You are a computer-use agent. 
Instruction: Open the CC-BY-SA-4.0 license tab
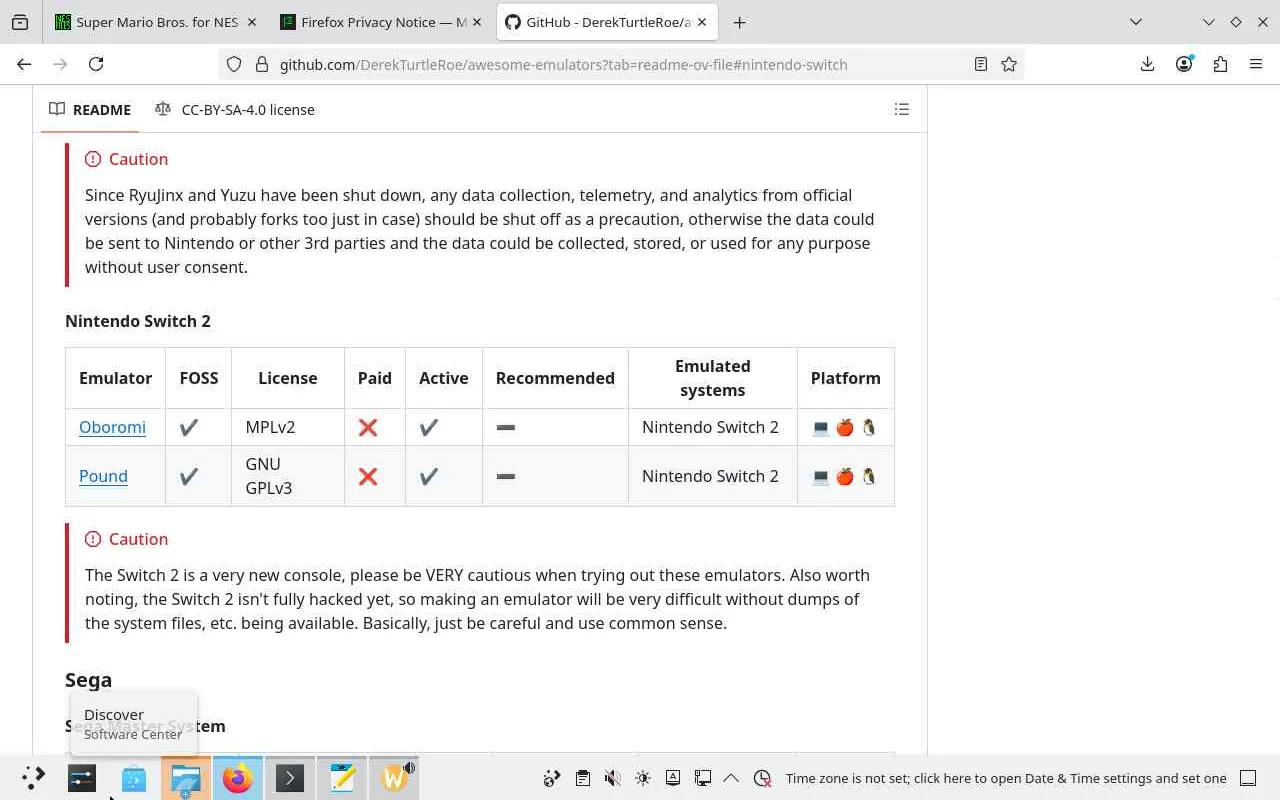click(235, 109)
